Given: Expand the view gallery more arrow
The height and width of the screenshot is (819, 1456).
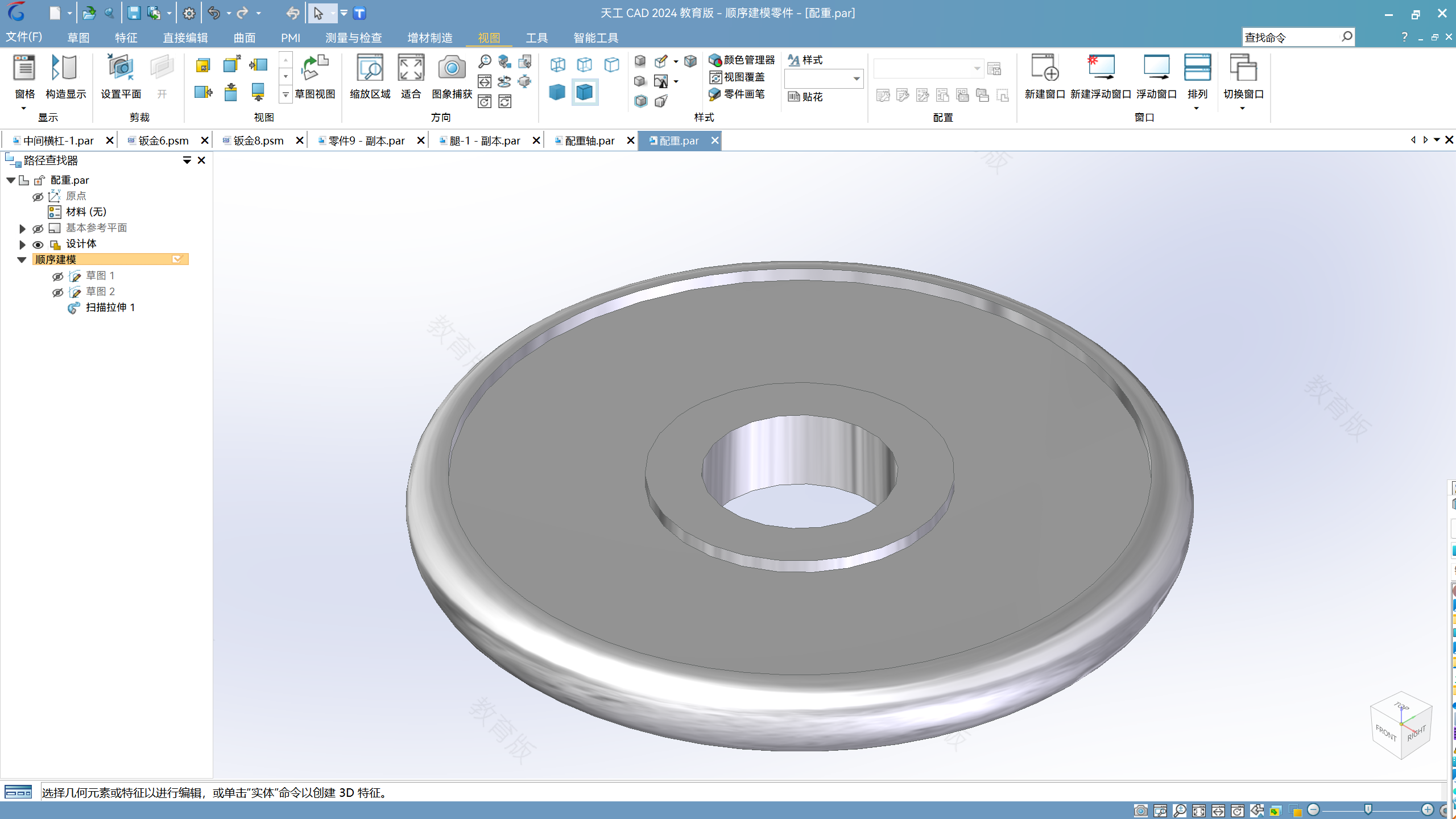Looking at the screenshot, I should pos(286,95).
